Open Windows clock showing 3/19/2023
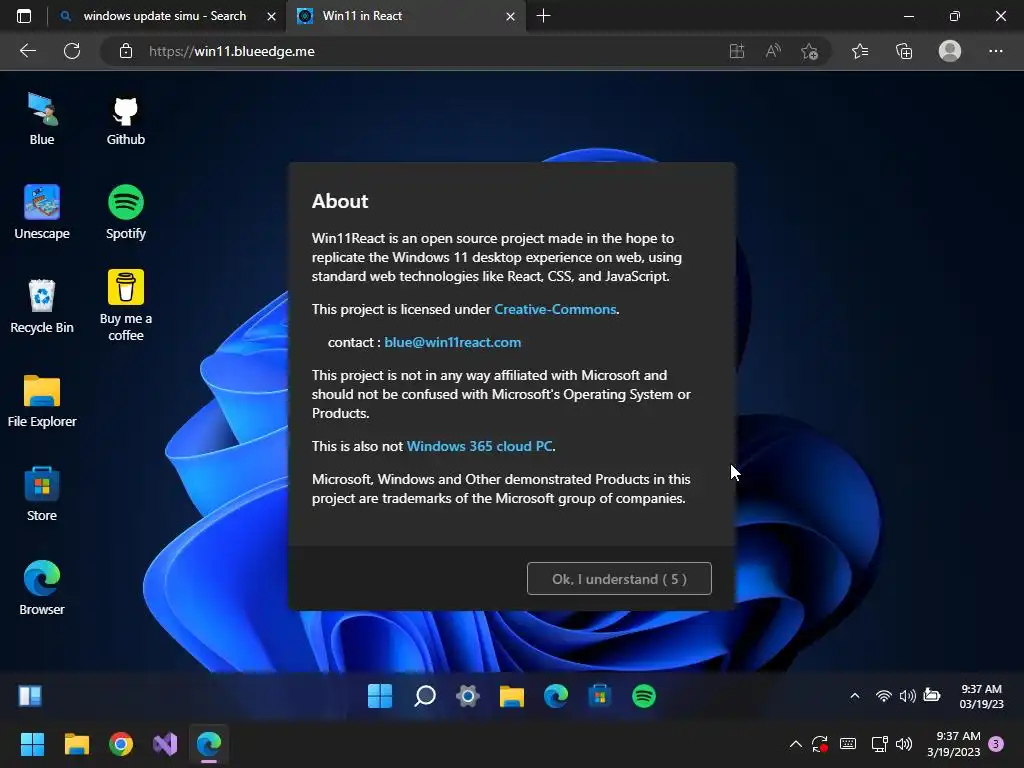Screen dimensions: 1024x768 953,744
